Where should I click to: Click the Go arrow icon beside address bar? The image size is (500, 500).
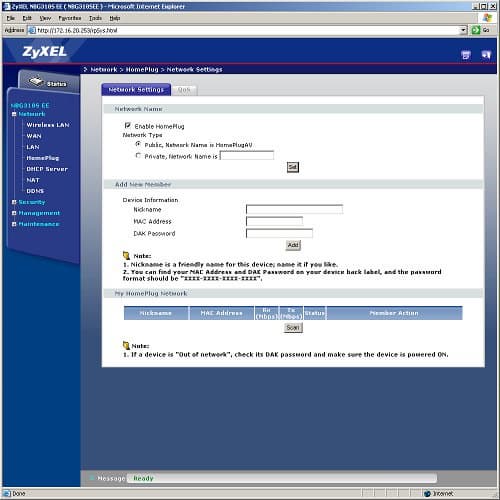point(476,30)
